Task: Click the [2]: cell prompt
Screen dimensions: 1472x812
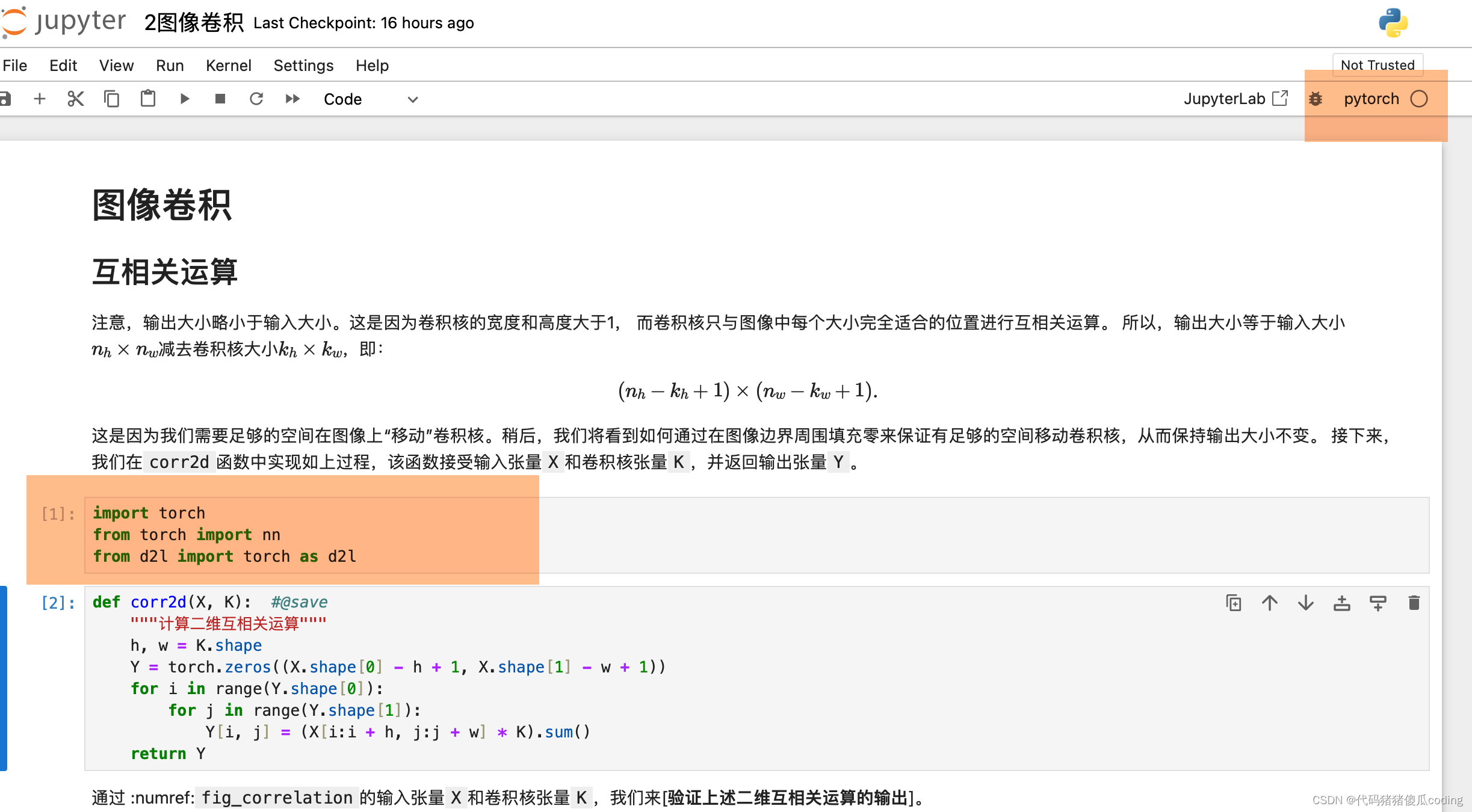Action: [x=58, y=603]
